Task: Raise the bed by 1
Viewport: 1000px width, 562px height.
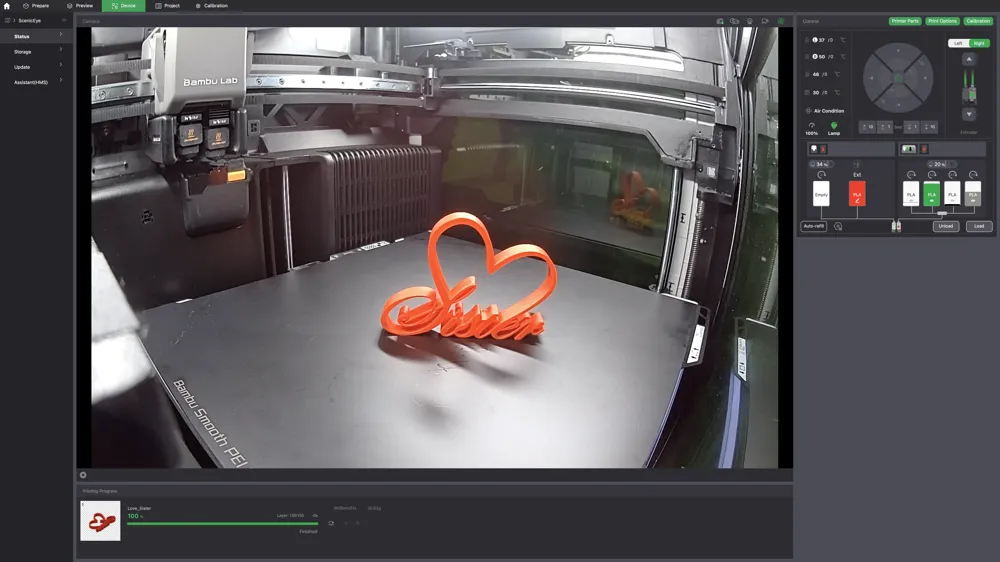Action: click(885, 127)
